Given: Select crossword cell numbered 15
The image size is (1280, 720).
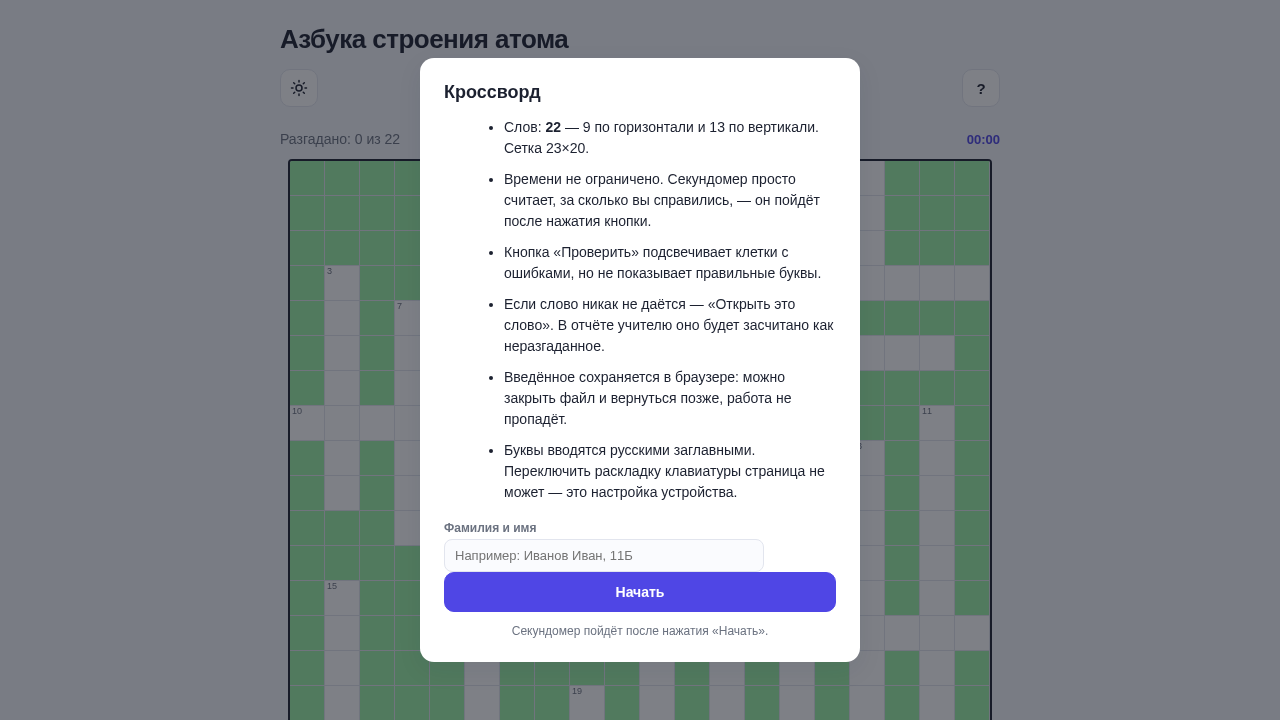Looking at the screenshot, I should click(x=342, y=598).
